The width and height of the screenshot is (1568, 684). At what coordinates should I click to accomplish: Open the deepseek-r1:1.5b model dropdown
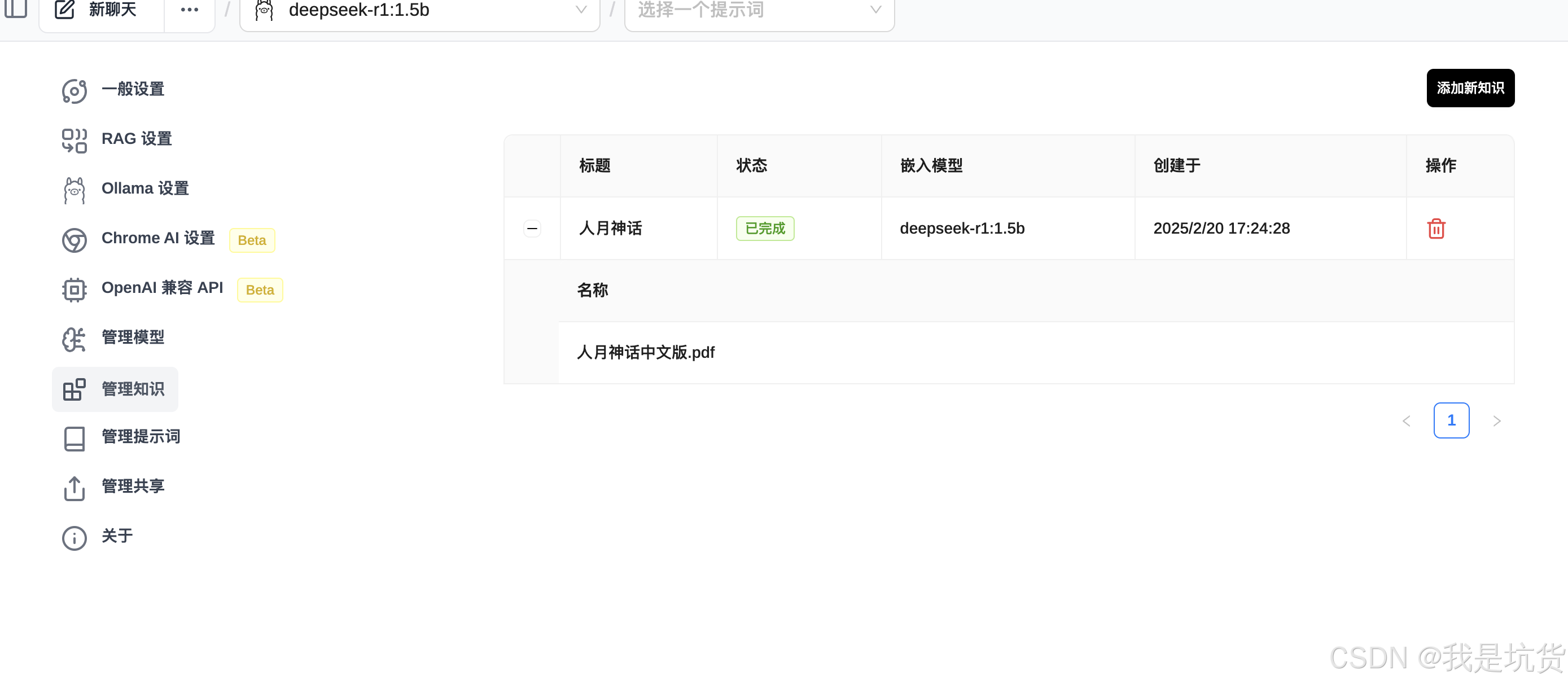coord(420,10)
